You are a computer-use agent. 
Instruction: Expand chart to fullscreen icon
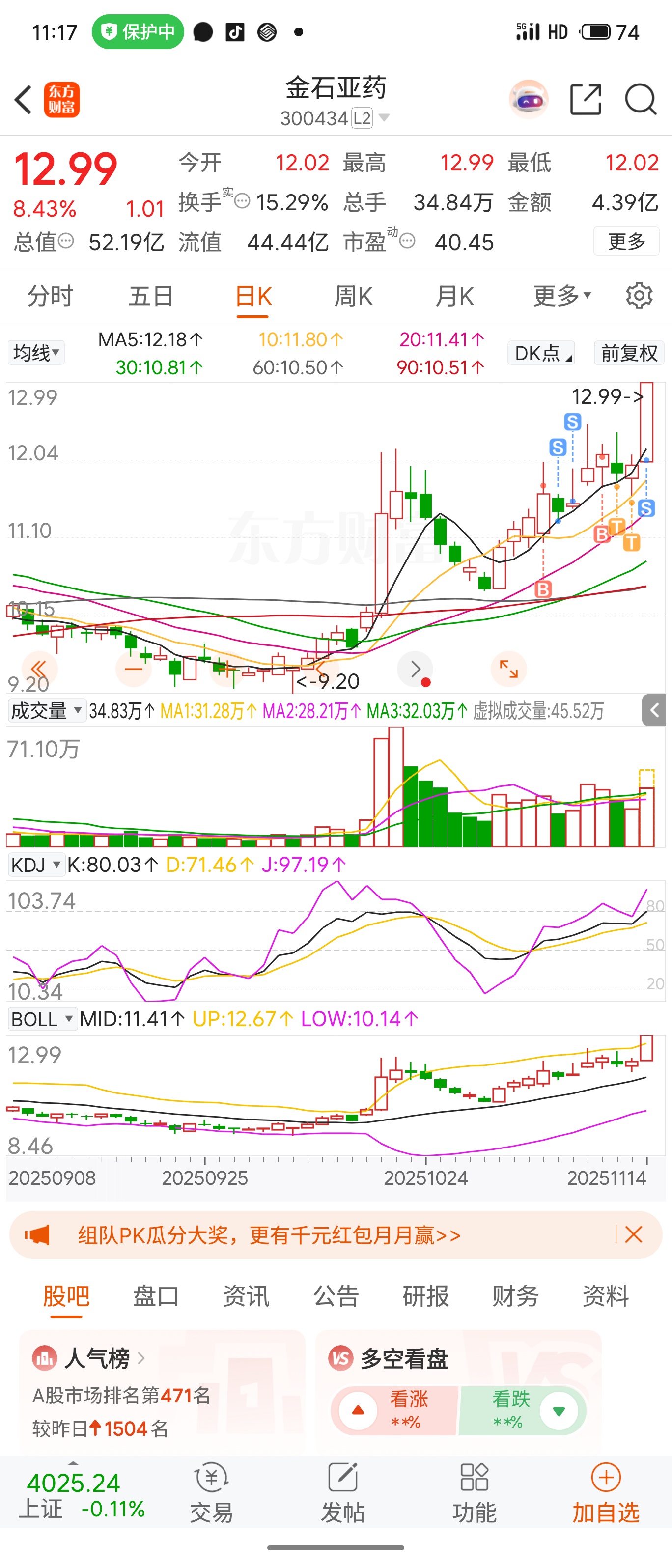pyautogui.click(x=509, y=670)
